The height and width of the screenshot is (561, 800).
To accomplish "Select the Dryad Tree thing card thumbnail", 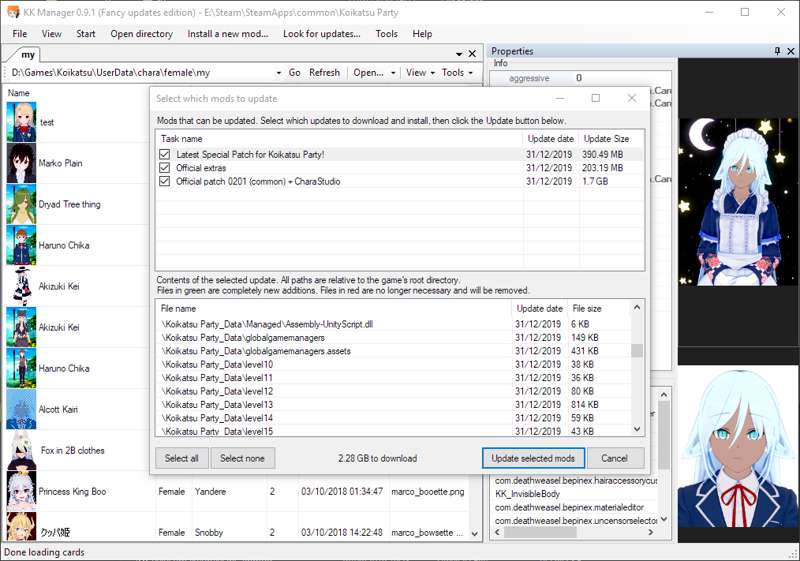I will (x=21, y=204).
